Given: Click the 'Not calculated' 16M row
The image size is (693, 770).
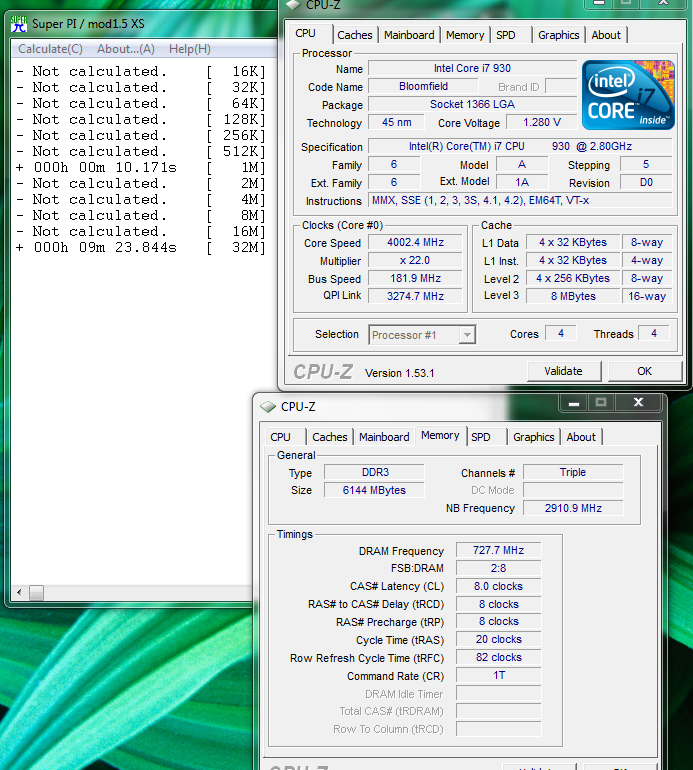Looking at the screenshot, I should point(140,231).
